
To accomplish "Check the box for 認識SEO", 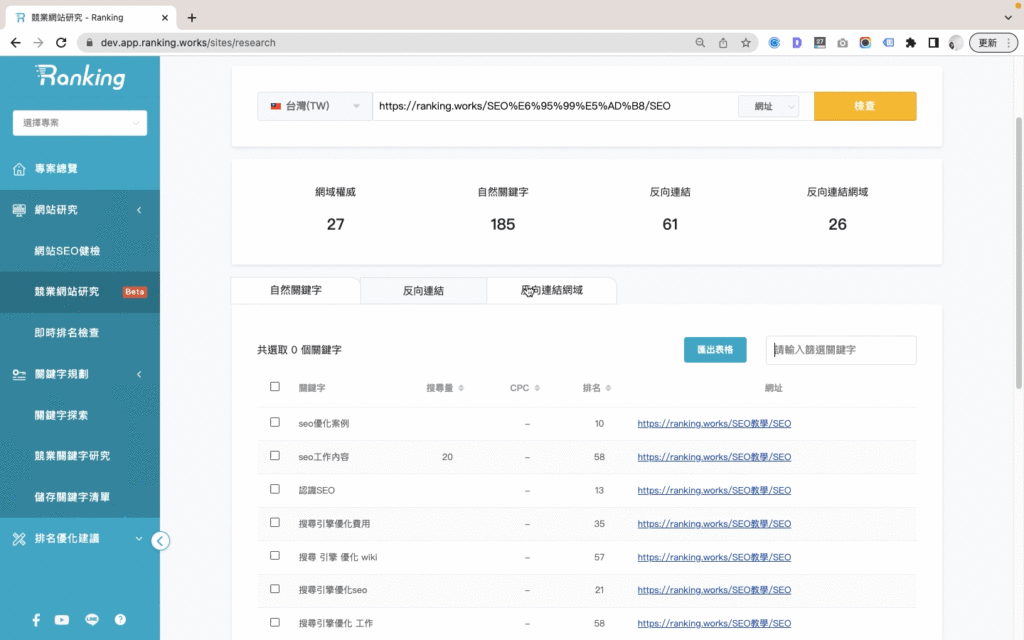I will click(x=275, y=489).
